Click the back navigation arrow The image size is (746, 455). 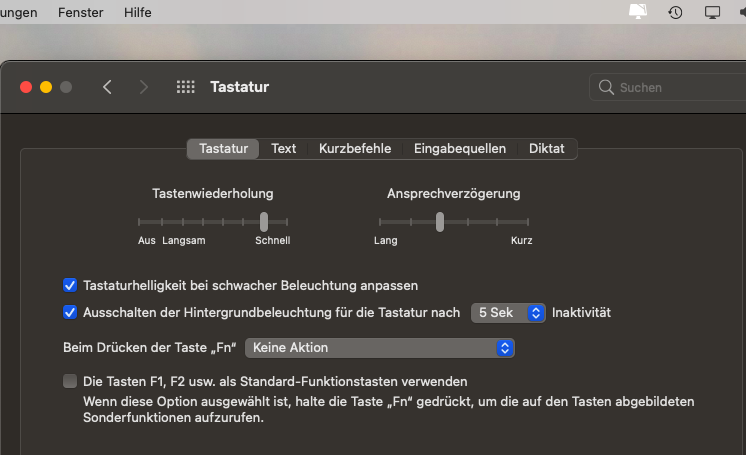107,87
